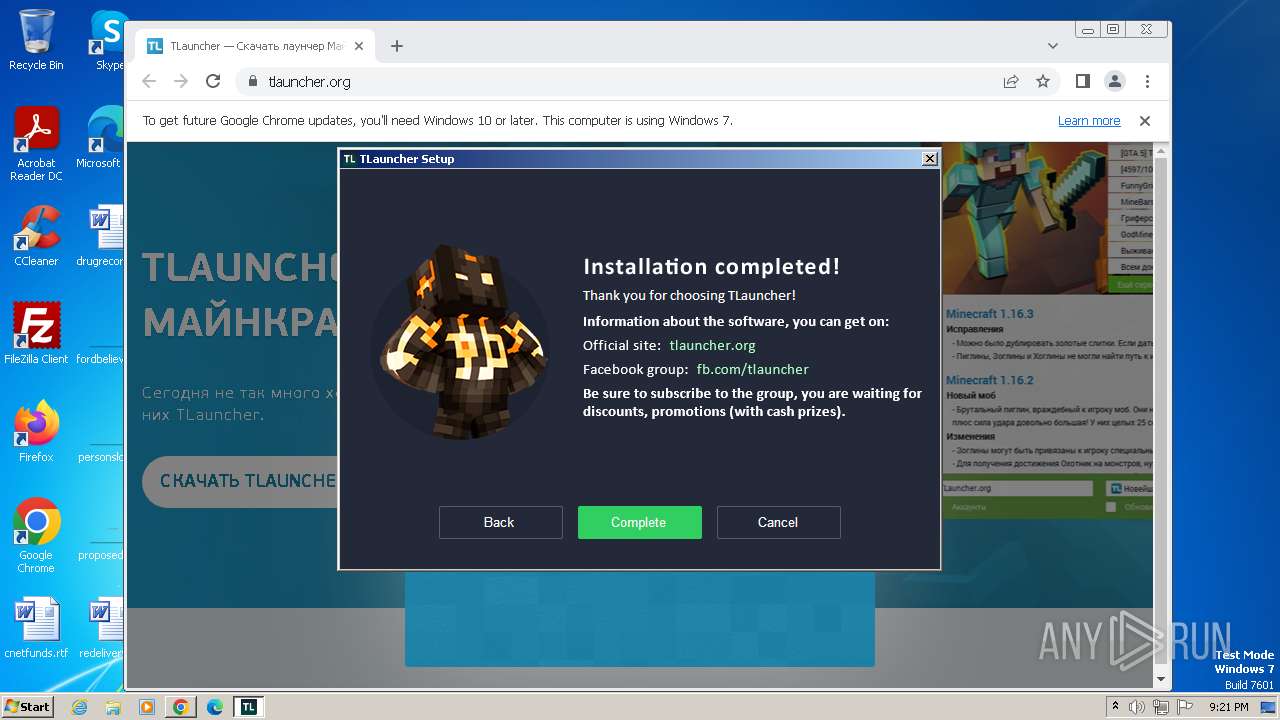Screen dimensions: 1280x720
Task: Click the СКАЧАТЬ TLAUNCHER download button
Action: click(240, 481)
